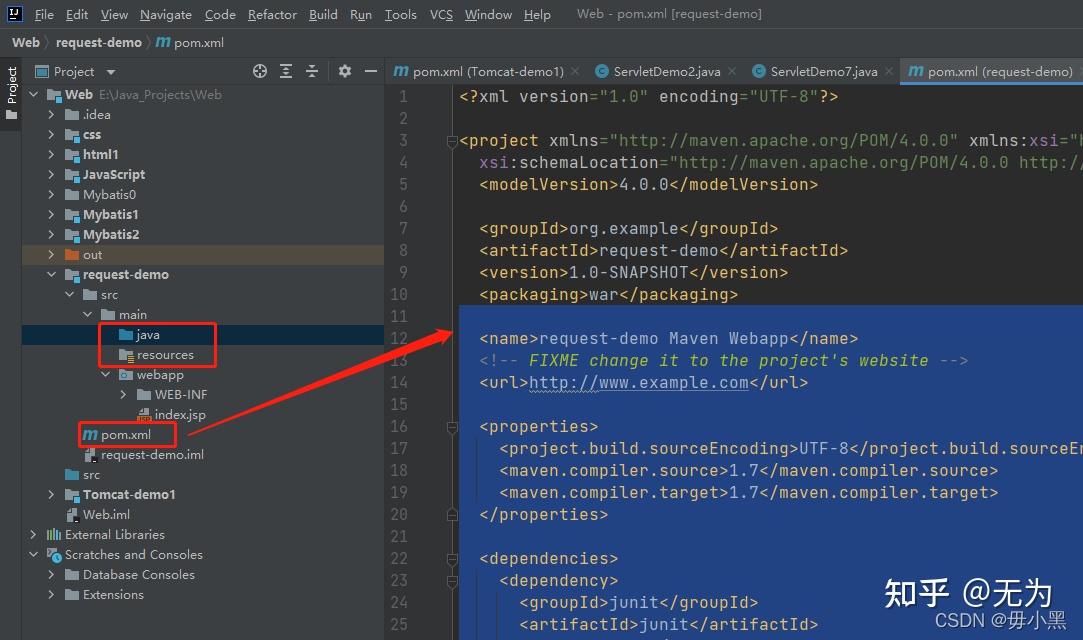Viewport: 1083px width, 640px height.
Task: Expand the Mybatis0 folder
Action: (x=51, y=195)
